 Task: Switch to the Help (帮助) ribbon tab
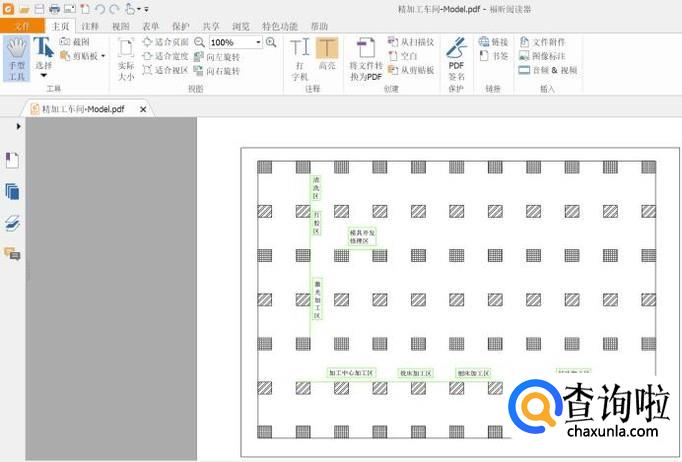pyautogui.click(x=319, y=26)
